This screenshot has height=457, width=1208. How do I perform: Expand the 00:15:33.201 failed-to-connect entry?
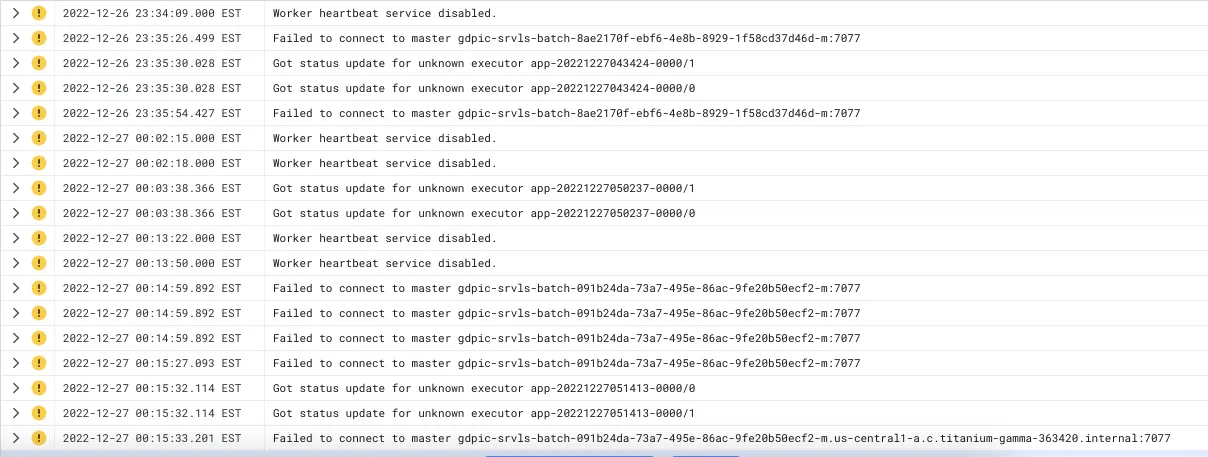[x=15, y=438]
